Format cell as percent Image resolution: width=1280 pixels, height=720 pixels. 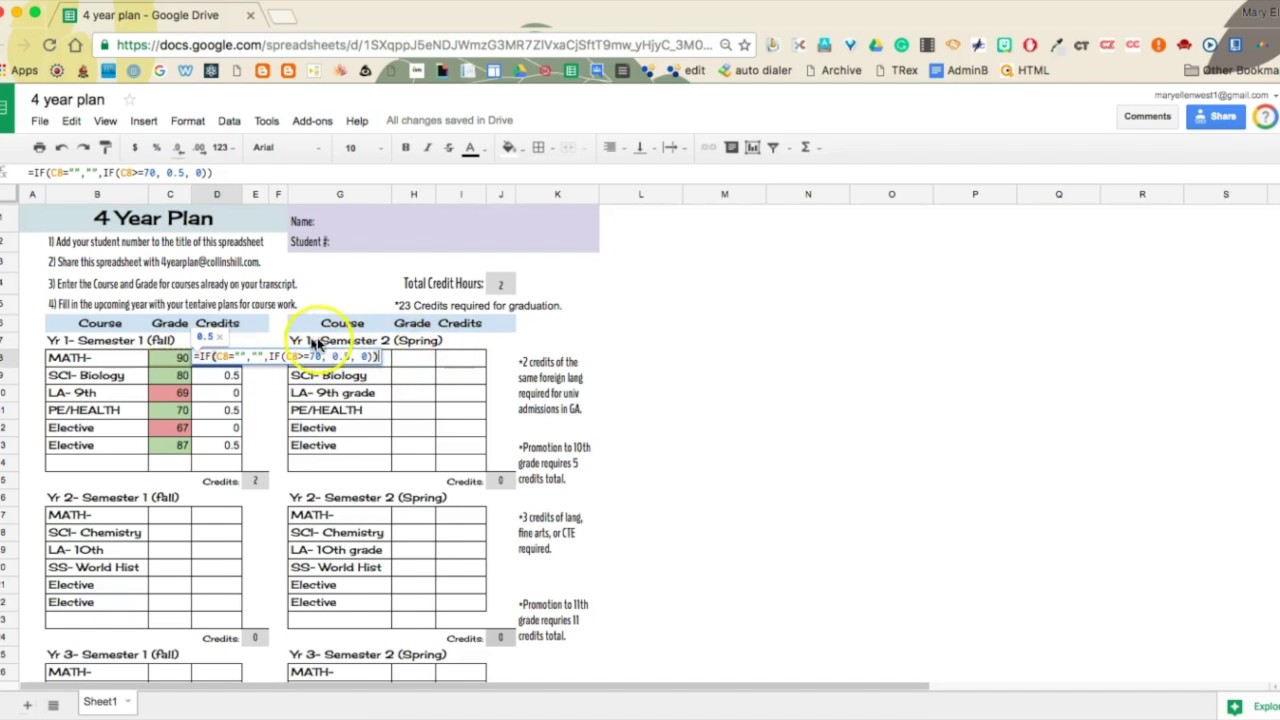pos(156,148)
